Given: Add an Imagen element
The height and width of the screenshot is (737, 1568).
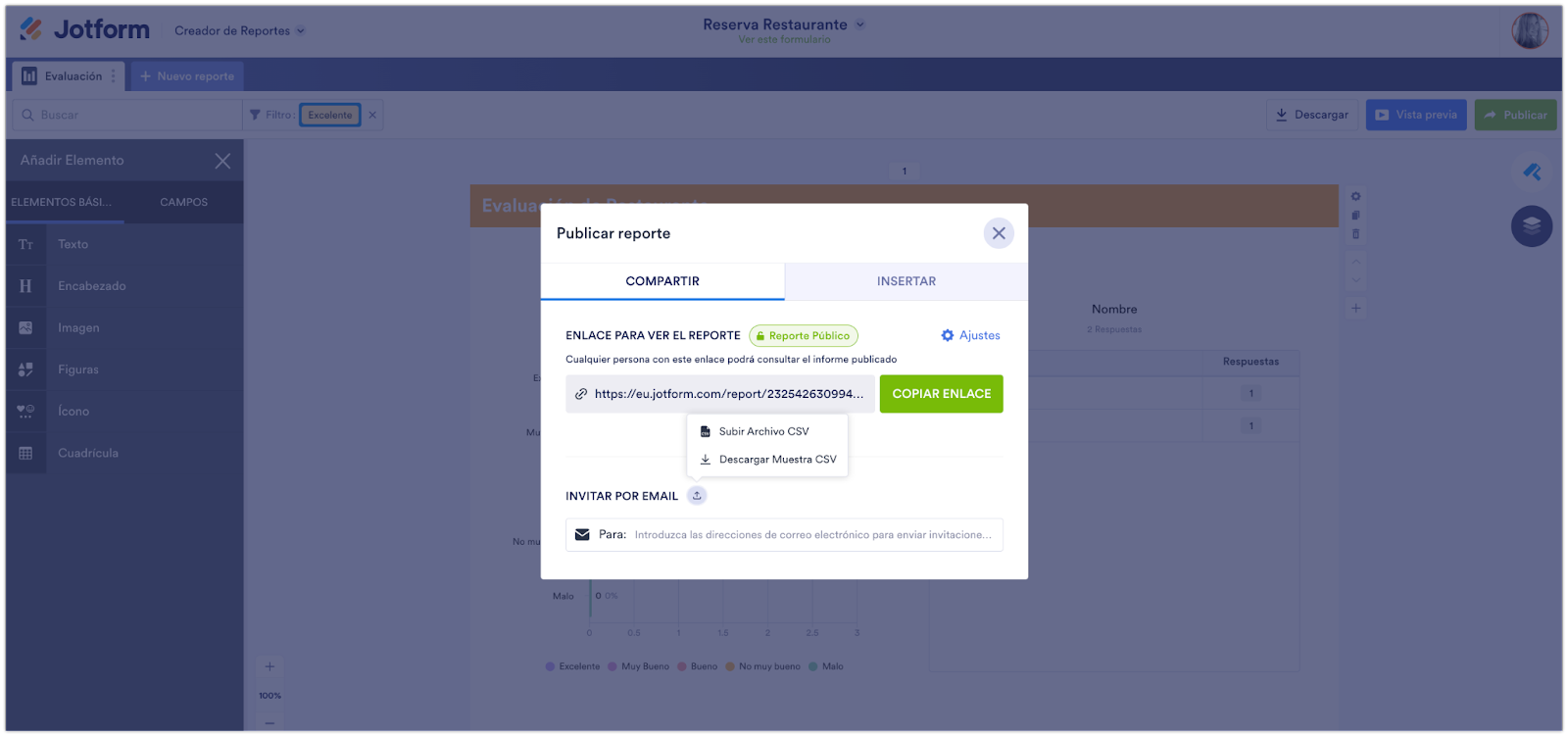Looking at the screenshot, I should [x=124, y=328].
